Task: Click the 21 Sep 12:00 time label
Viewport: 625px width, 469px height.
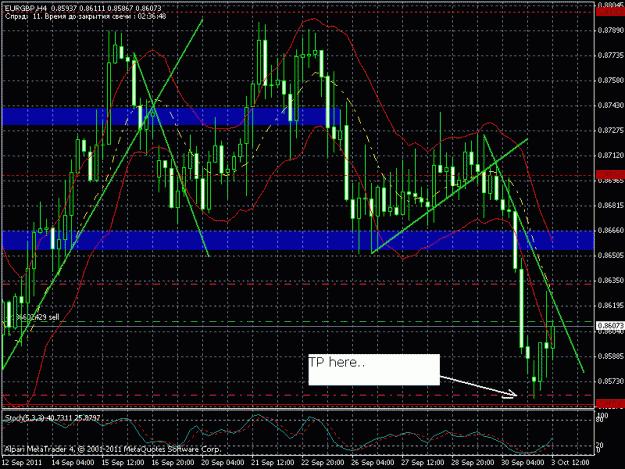Action: pyautogui.click(x=273, y=462)
